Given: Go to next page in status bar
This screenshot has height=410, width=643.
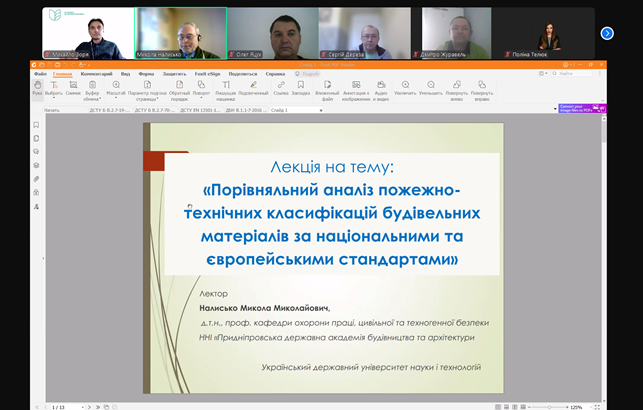Looking at the screenshot, I should 89,407.
